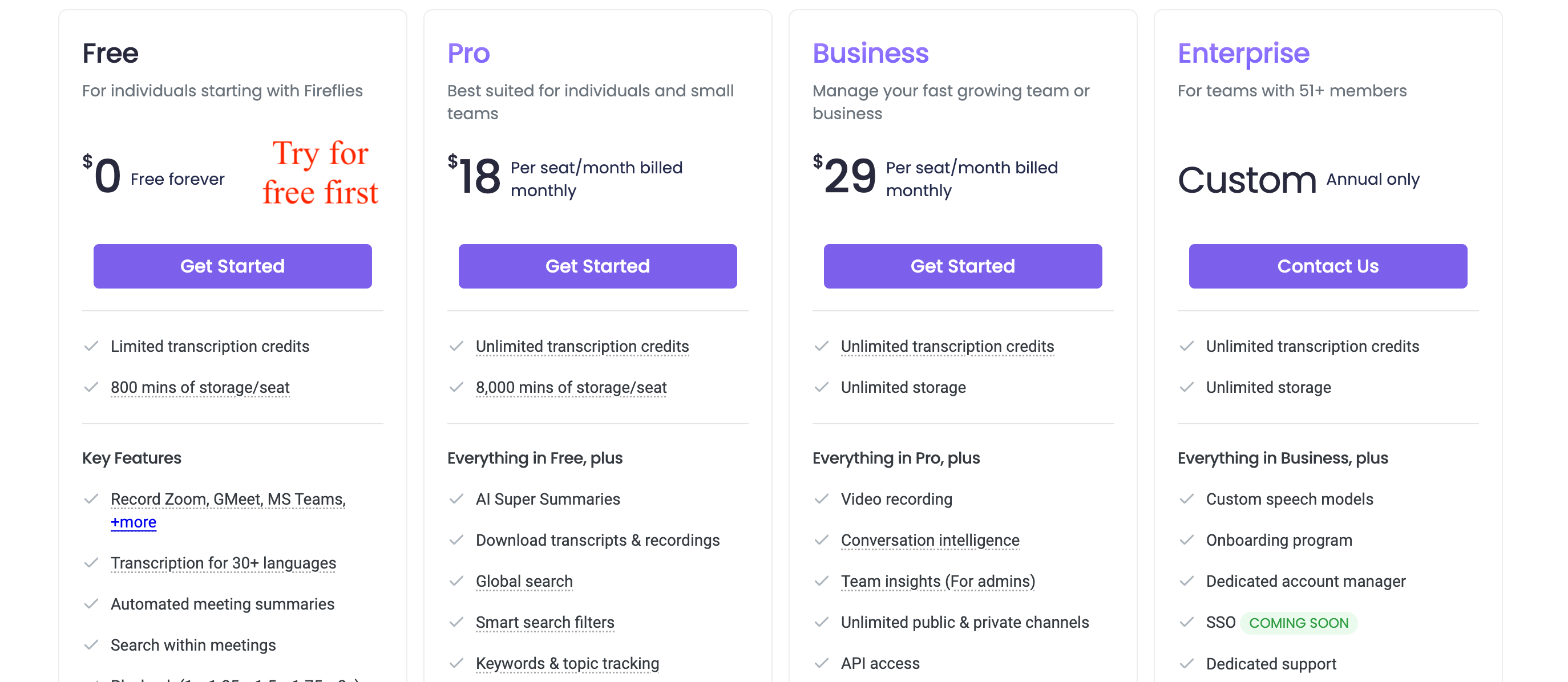
Task: Click the checkmark next to AI Super Summaries
Action: point(456,499)
